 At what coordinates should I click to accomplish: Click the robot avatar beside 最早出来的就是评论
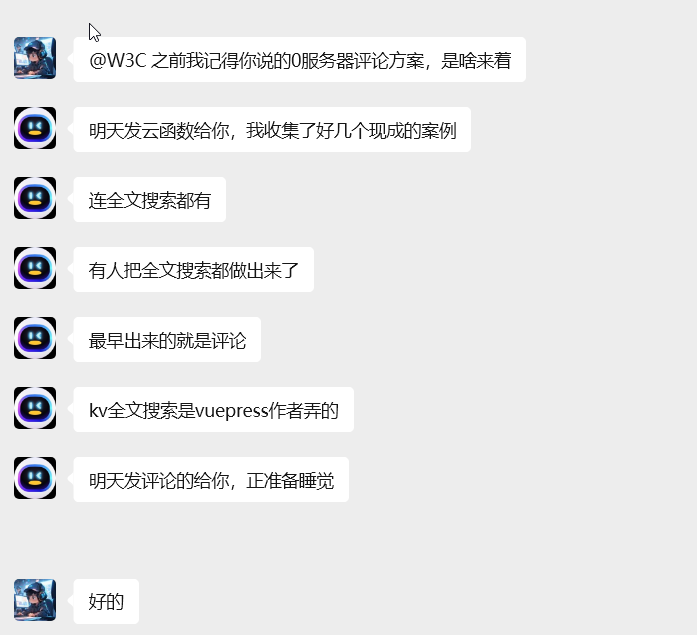pyautogui.click(x=35, y=338)
